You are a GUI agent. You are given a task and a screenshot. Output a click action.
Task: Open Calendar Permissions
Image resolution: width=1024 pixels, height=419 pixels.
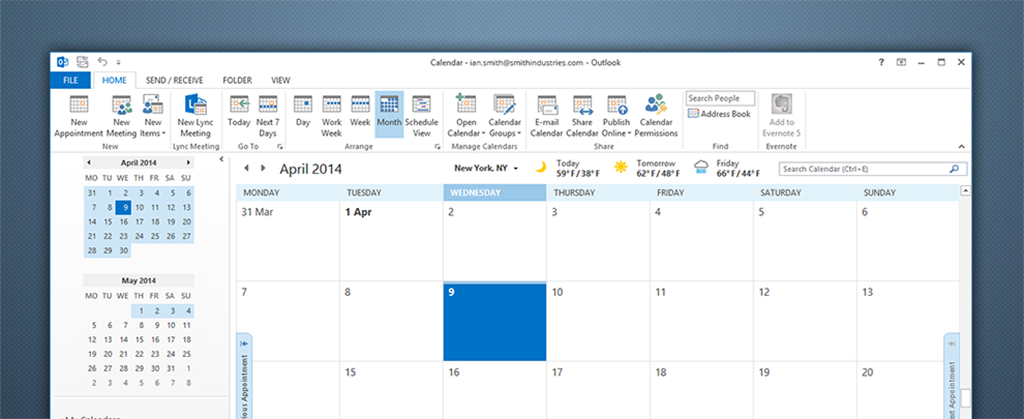coord(656,116)
